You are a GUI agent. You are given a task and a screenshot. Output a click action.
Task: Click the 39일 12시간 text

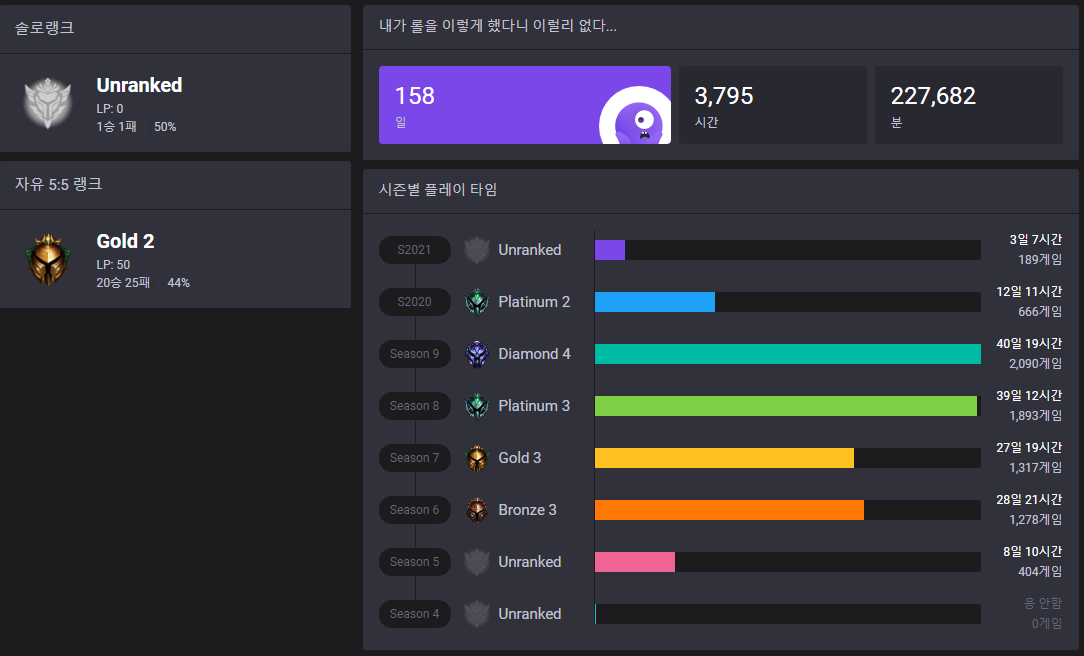pyautogui.click(x=1029, y=395)
